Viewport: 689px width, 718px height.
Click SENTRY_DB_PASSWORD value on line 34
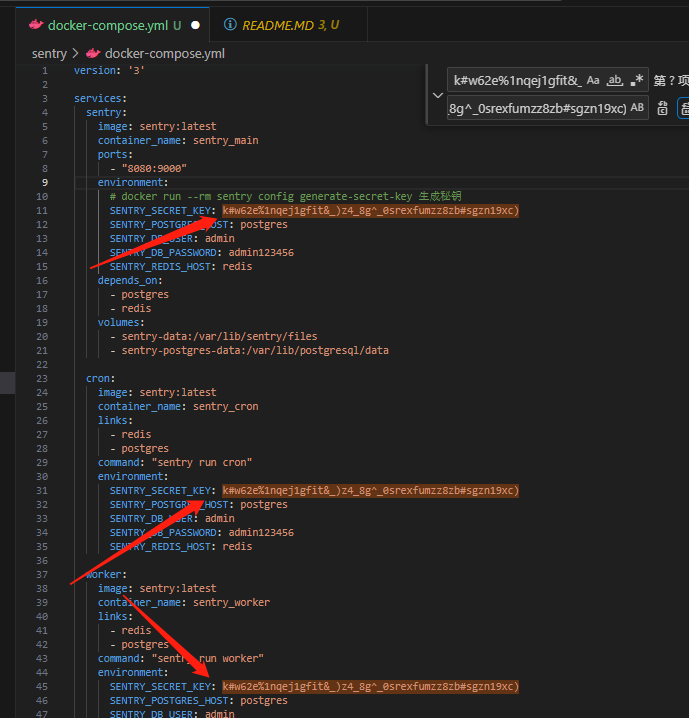[x=261, y=533]
